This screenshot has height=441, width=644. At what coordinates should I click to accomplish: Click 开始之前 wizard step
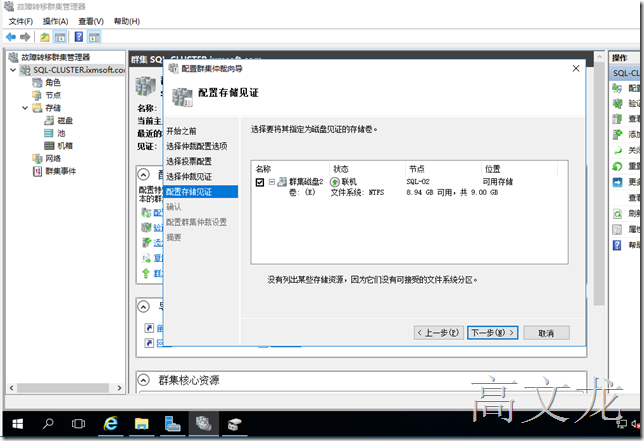point(181,131)
